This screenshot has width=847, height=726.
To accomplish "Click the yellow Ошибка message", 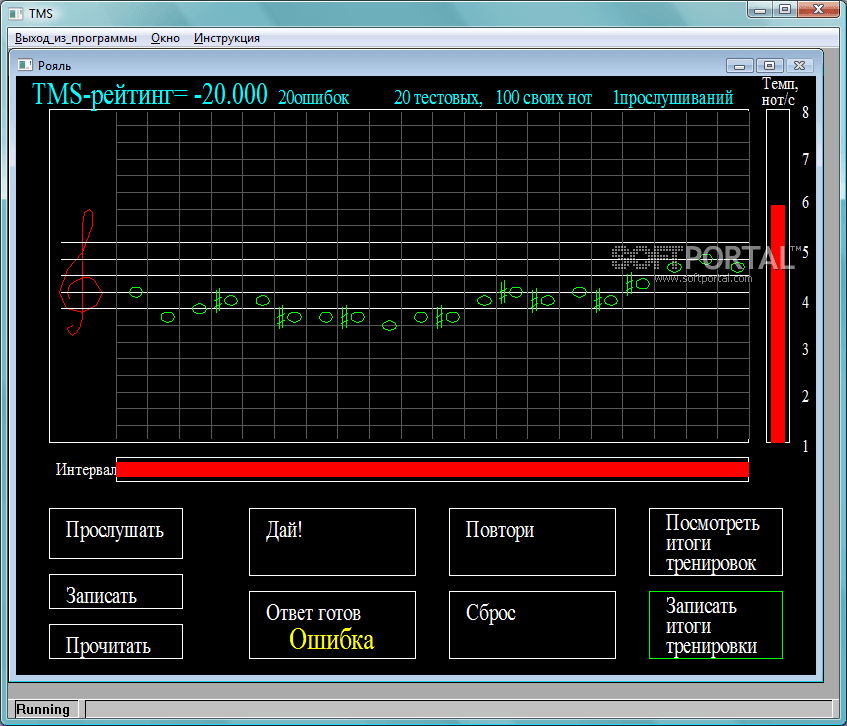I will pyautogui.click(x=331, y=640).
